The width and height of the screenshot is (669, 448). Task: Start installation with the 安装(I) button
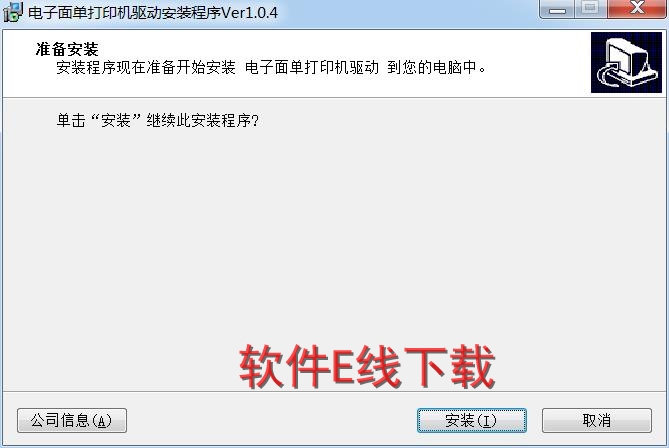pyautogui.click(x=471, y=421)
